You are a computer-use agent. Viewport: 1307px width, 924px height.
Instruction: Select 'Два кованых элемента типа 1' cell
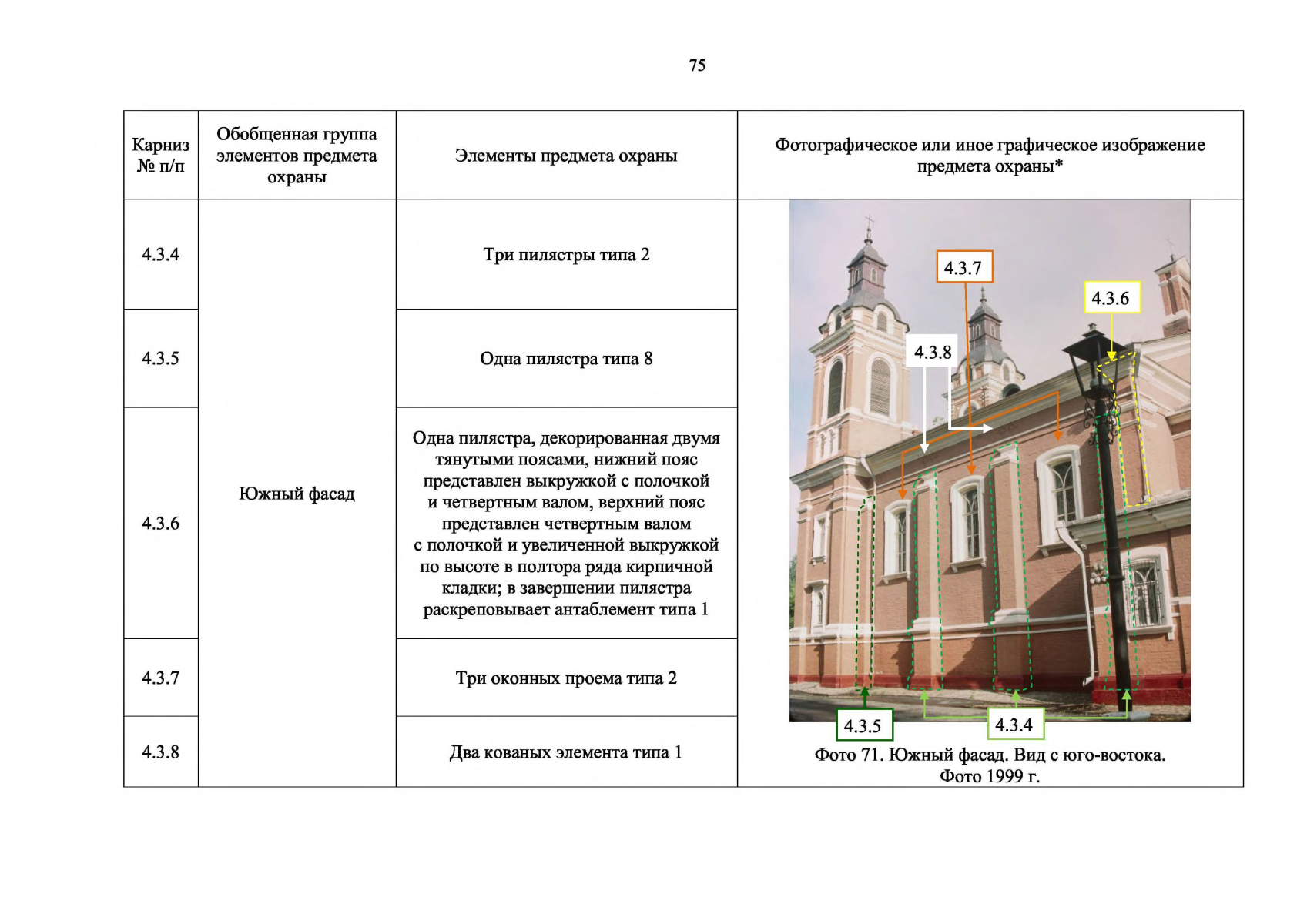(566, 752)
